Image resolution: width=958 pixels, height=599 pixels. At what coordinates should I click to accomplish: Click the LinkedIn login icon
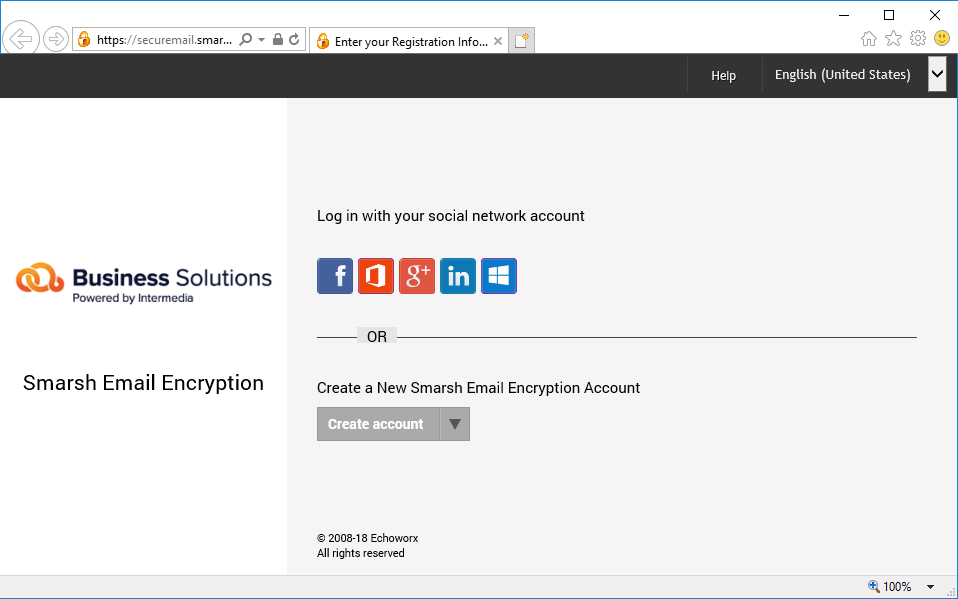point(458,276)
